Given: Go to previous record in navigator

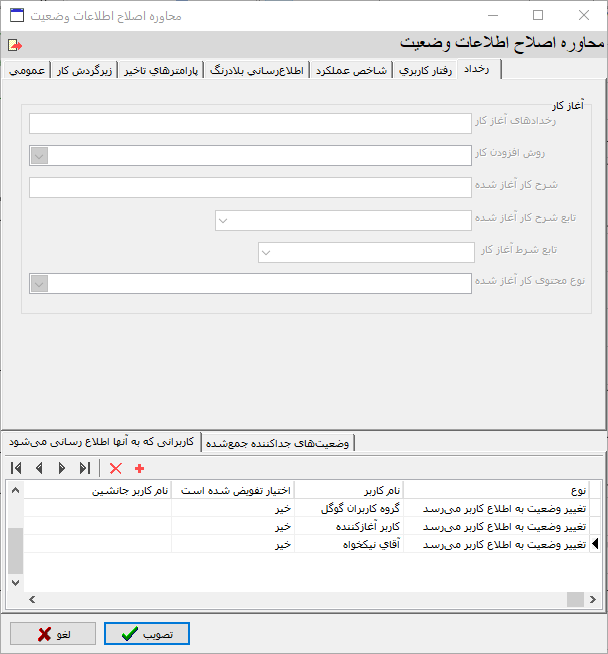Looking at the screenshot, I should pyautogui.click(x=39, y=468).
